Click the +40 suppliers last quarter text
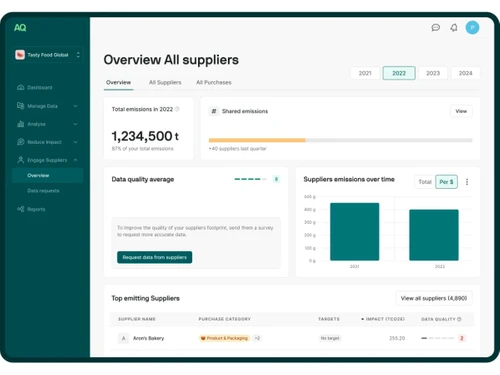The height and width of the screenshot is (375, 500). tap(238, 149)
